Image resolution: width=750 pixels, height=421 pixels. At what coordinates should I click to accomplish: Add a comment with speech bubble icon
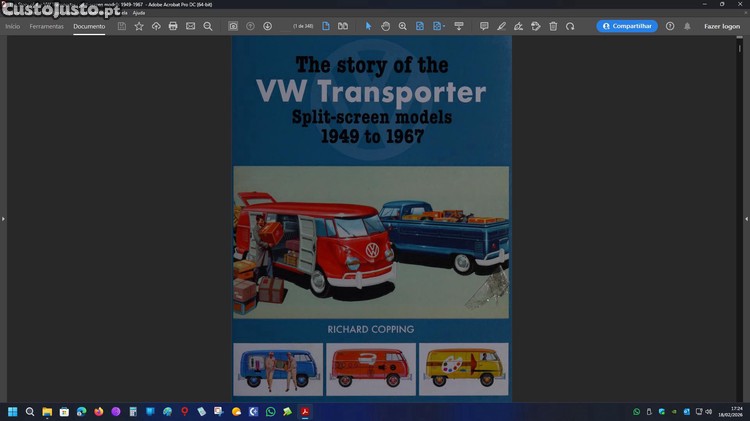pos(484,26)
